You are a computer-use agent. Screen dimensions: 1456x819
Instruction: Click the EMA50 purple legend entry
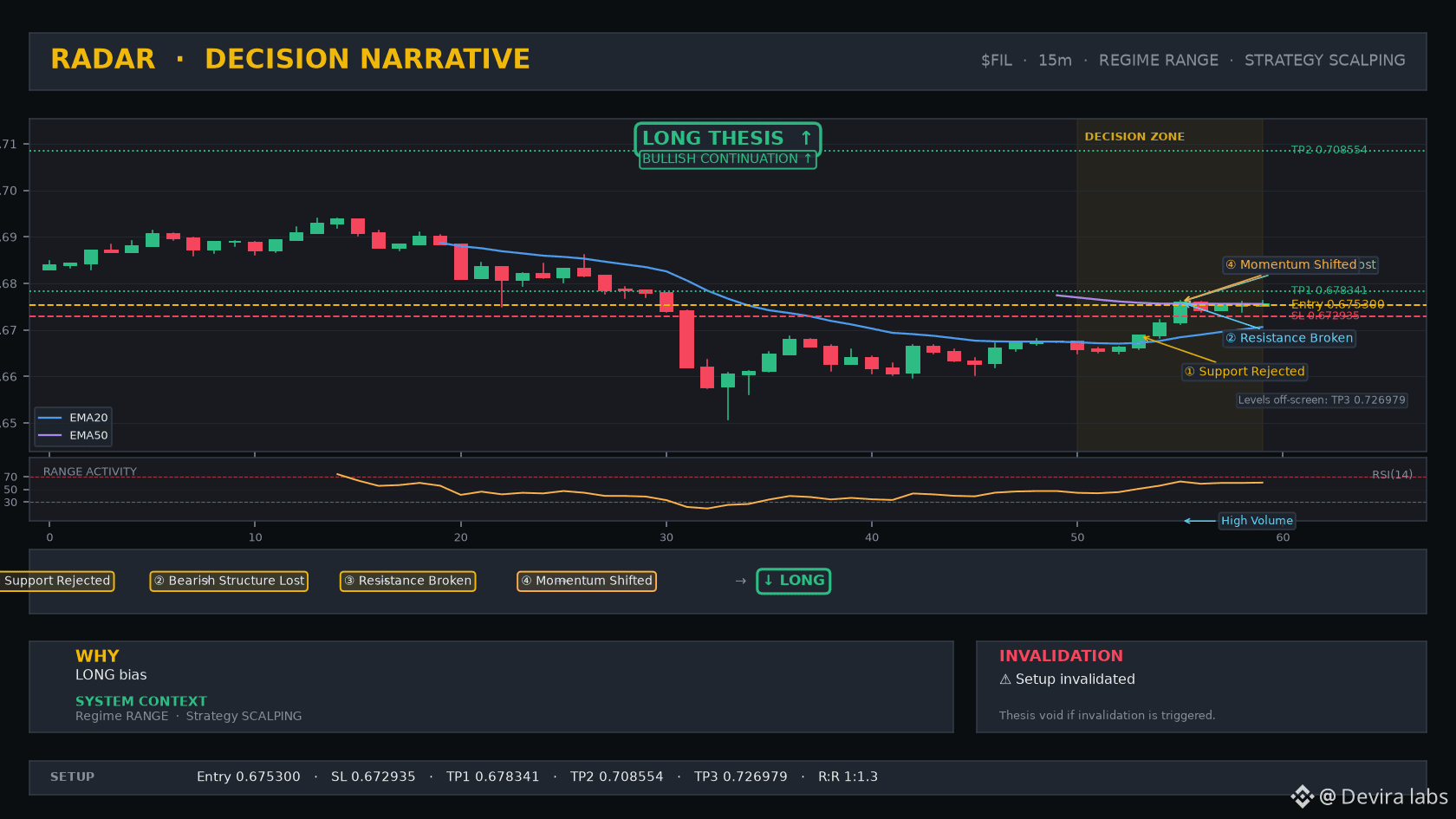coord(73,436)
